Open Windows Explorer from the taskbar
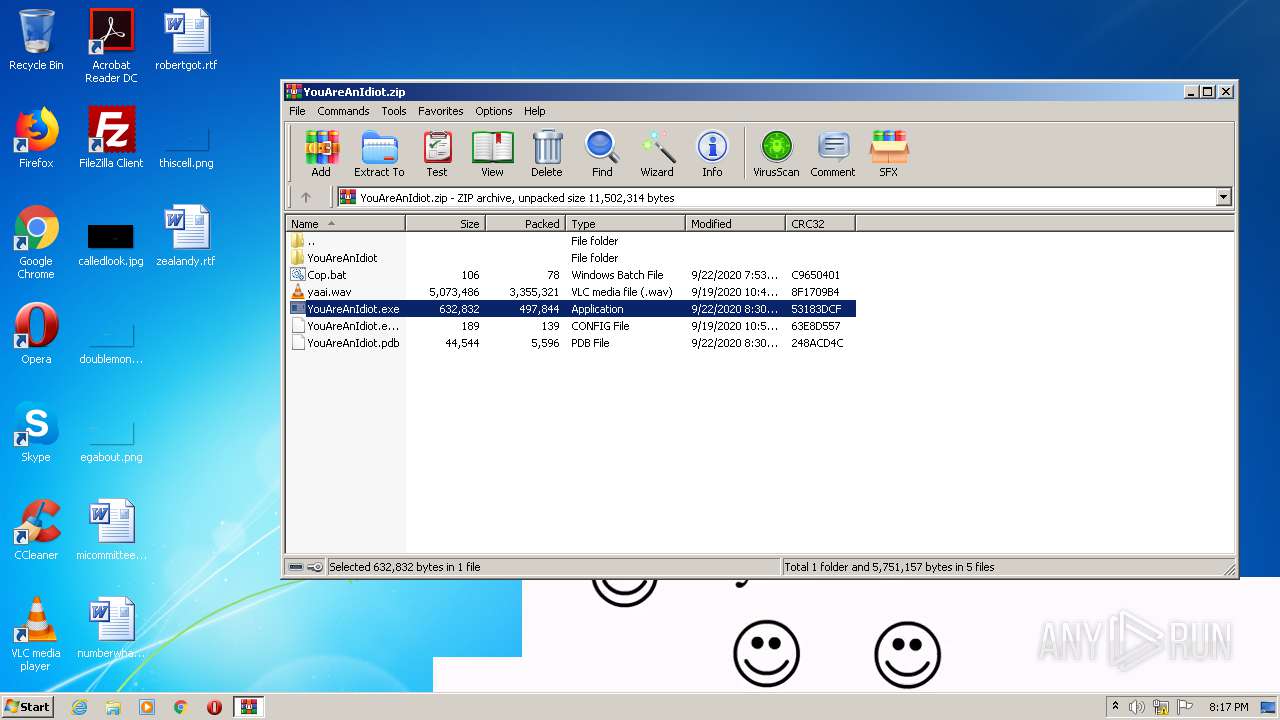Image resolution: width=1280 pixels, height=720 pixels. [113, 707]
